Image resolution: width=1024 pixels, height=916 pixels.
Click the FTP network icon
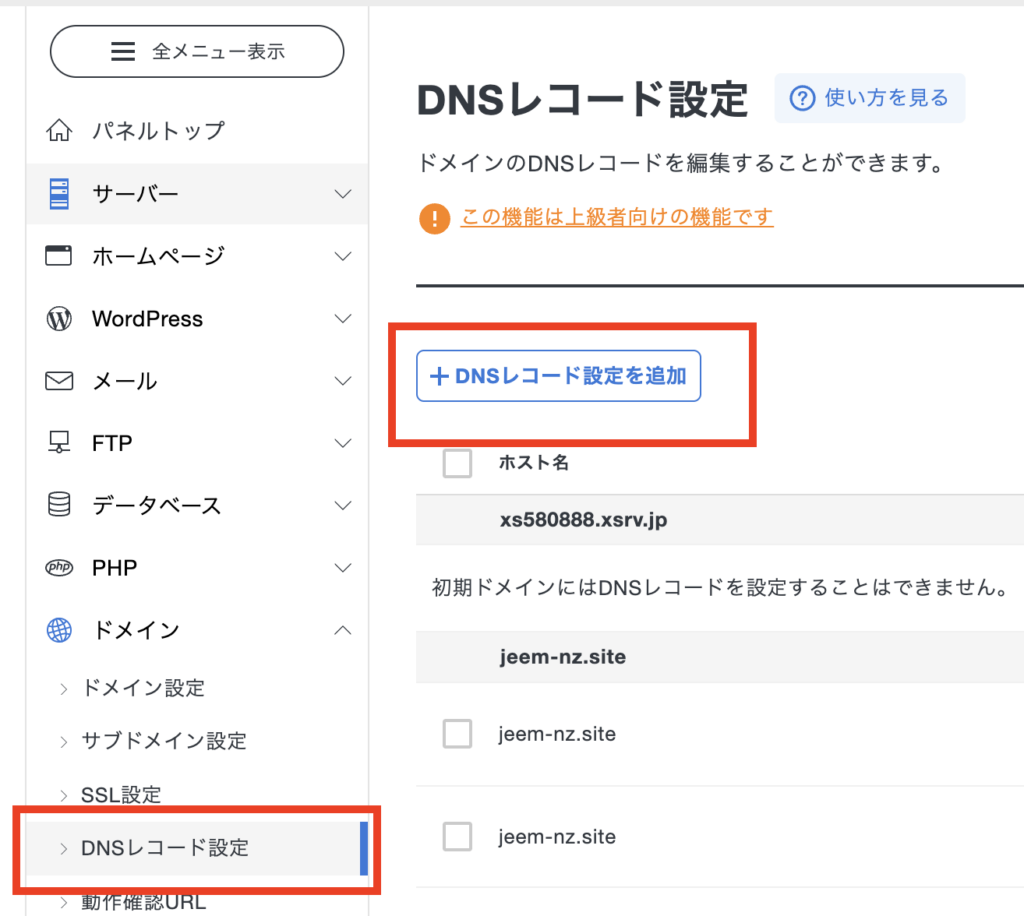[x=60, y=443]
